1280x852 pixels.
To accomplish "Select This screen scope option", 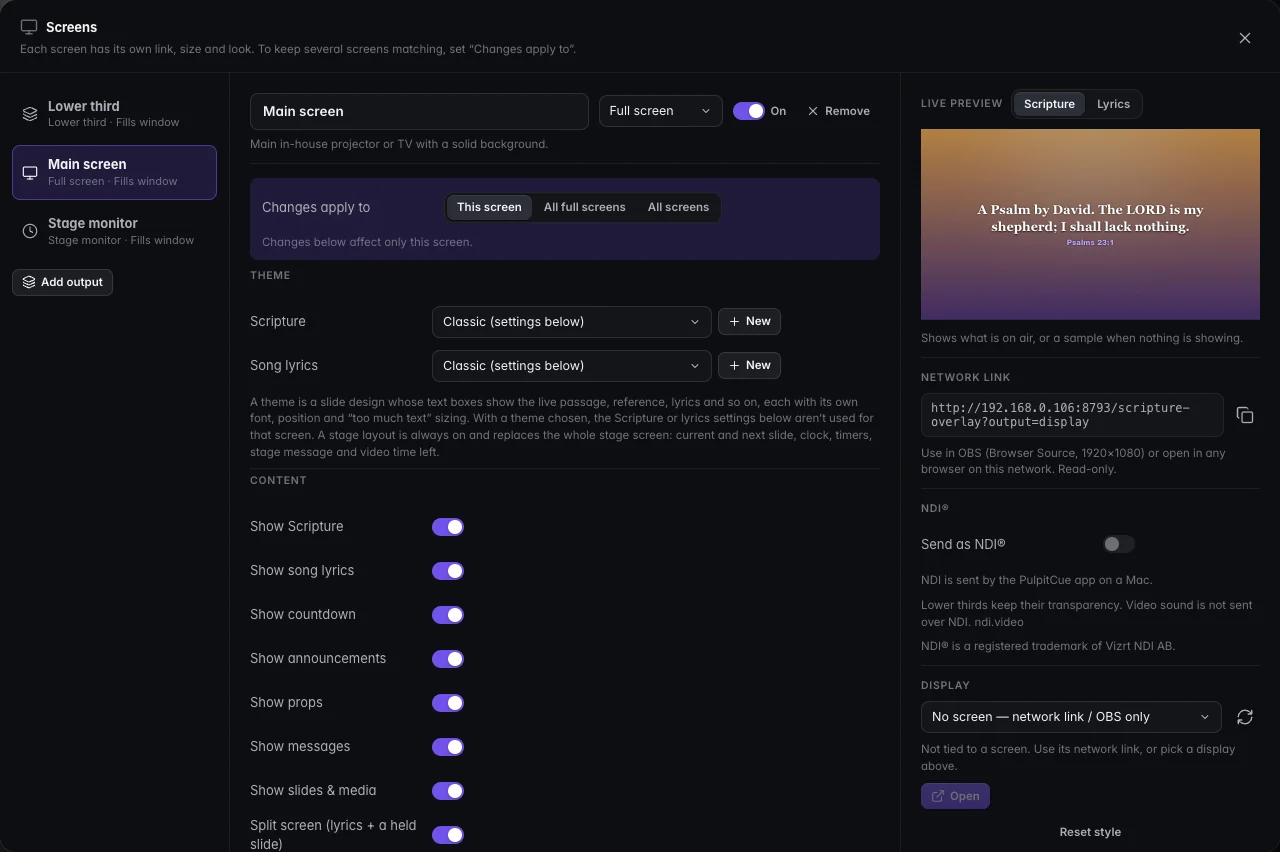I will pos(489,207).
